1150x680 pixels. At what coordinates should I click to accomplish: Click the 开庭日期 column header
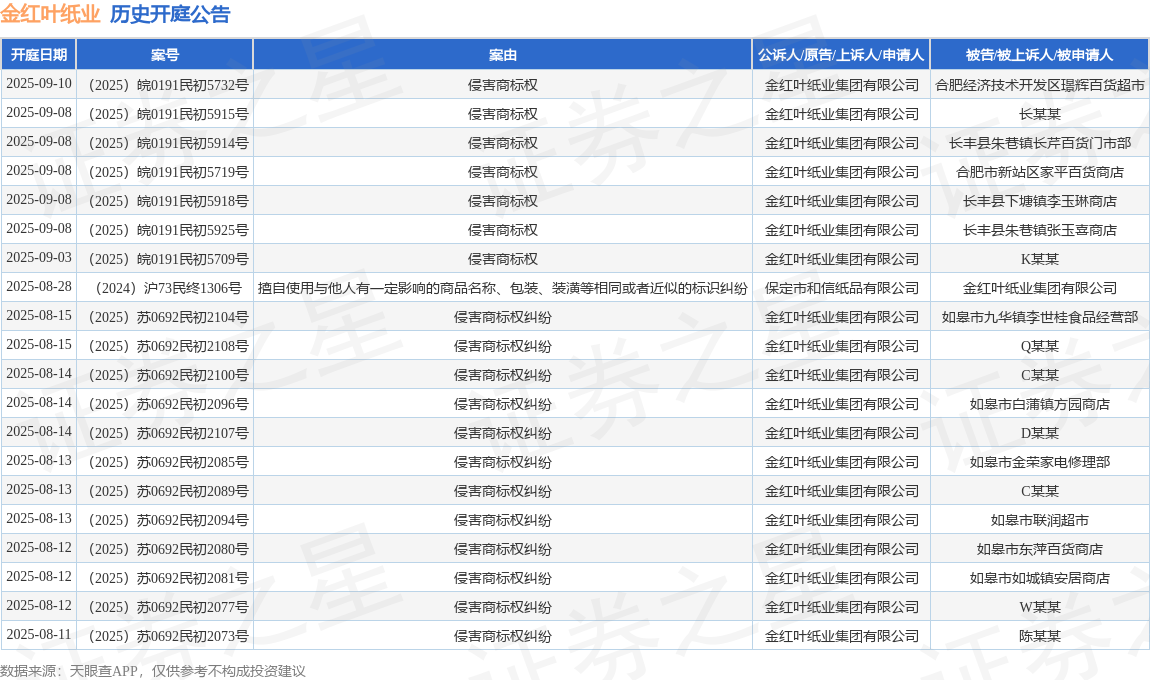pos(39,55)
